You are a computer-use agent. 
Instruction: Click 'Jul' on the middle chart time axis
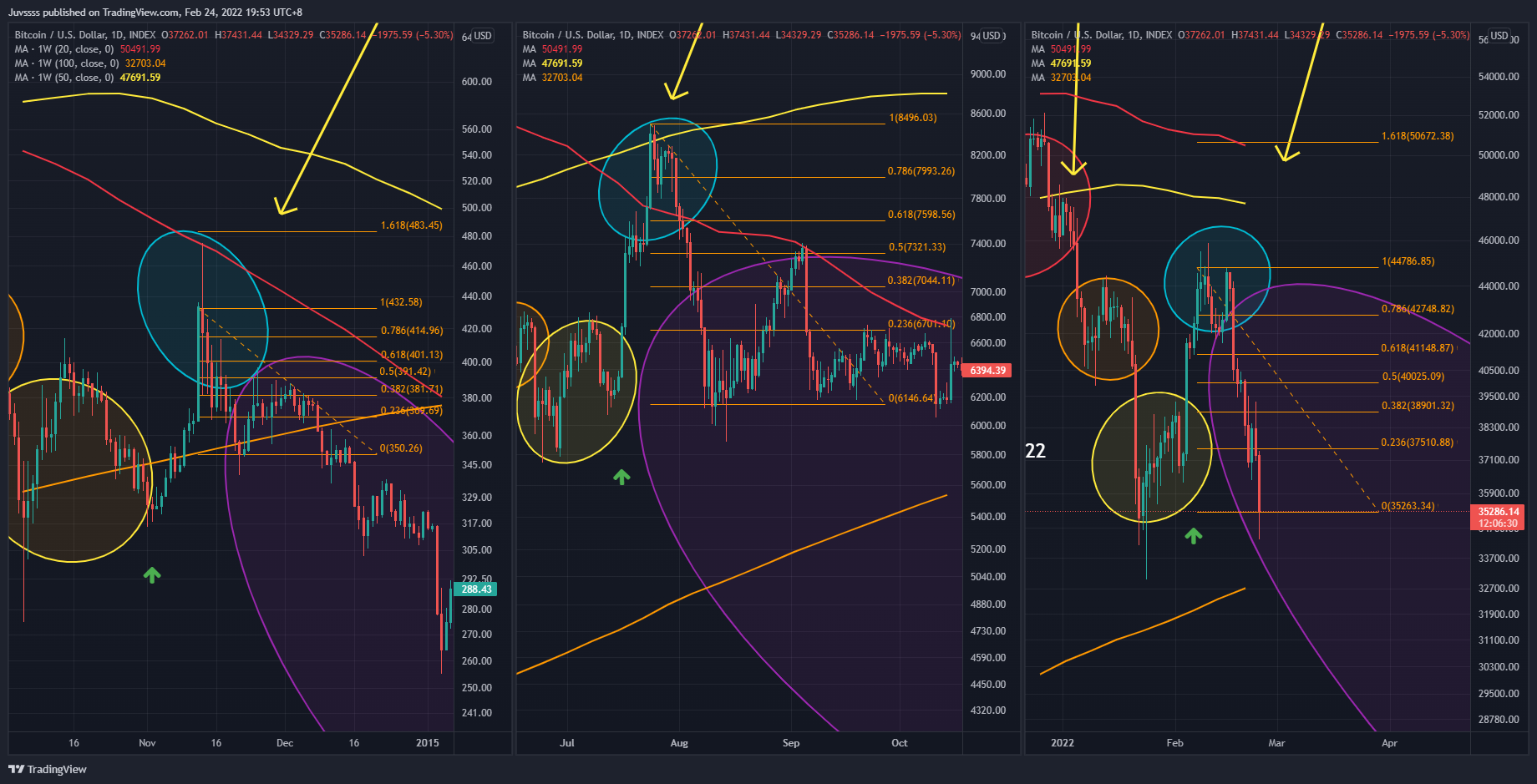point(567,743)
